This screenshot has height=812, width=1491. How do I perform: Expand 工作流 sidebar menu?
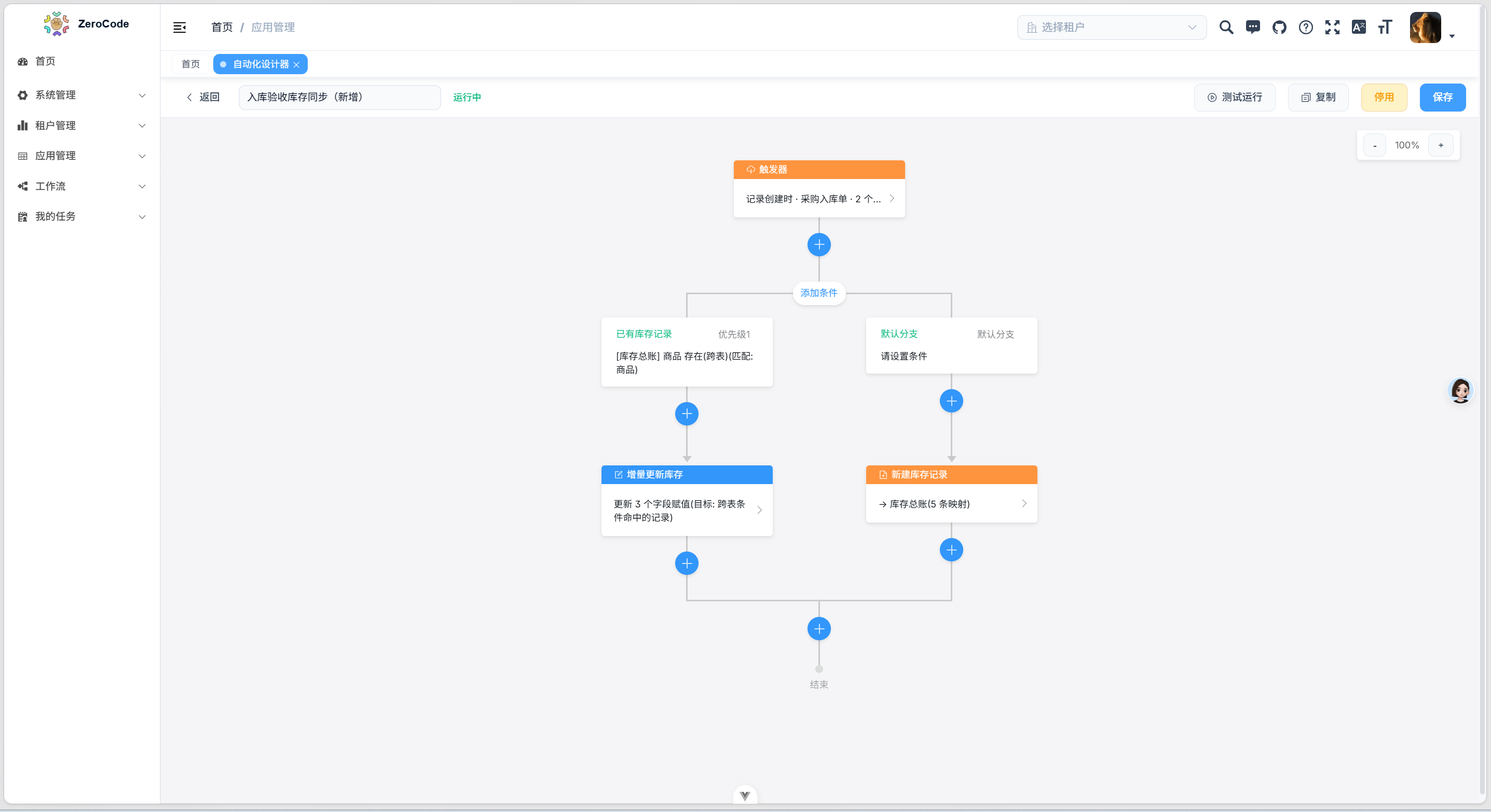pyautogui.click(x=81, y=186)
